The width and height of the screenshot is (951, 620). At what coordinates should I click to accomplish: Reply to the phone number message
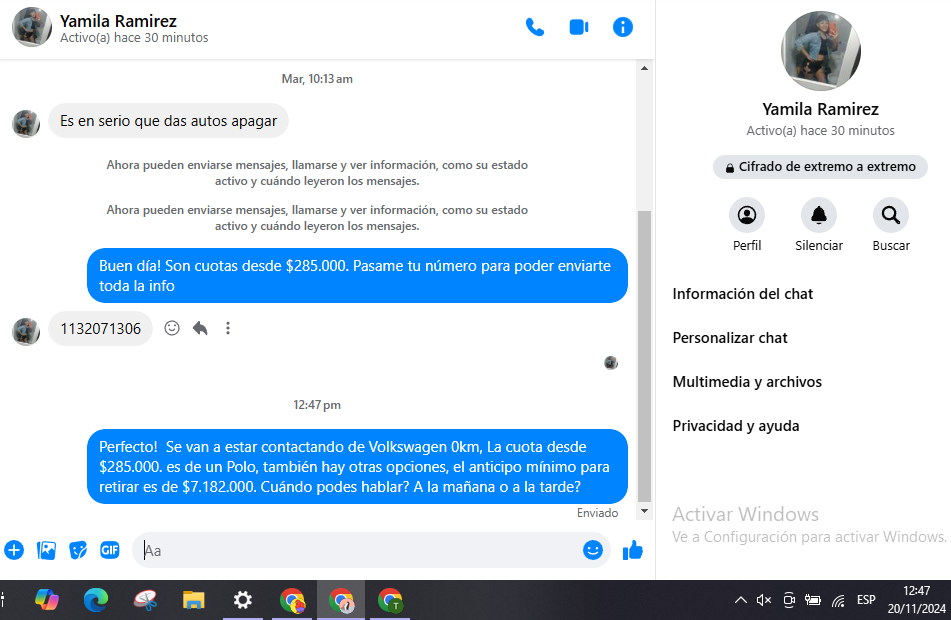200,328
